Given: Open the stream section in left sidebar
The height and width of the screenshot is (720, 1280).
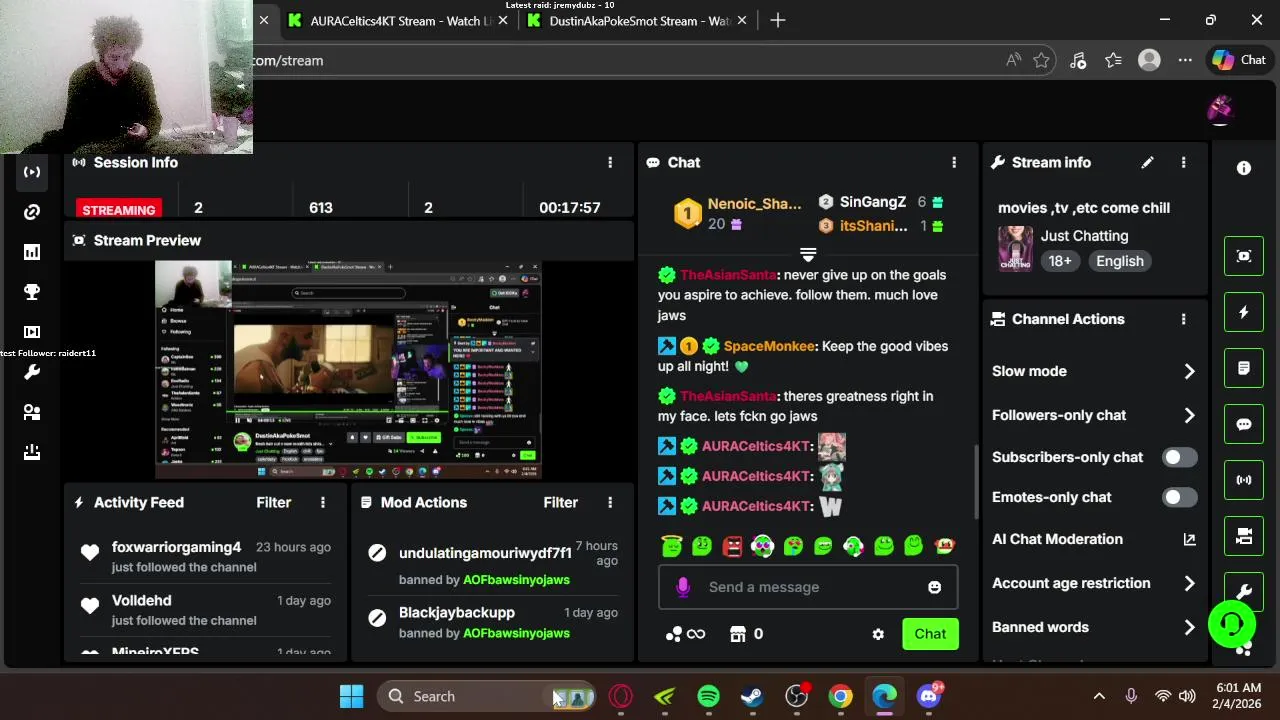Looking at the screenshot, I should tap(32, 172).
